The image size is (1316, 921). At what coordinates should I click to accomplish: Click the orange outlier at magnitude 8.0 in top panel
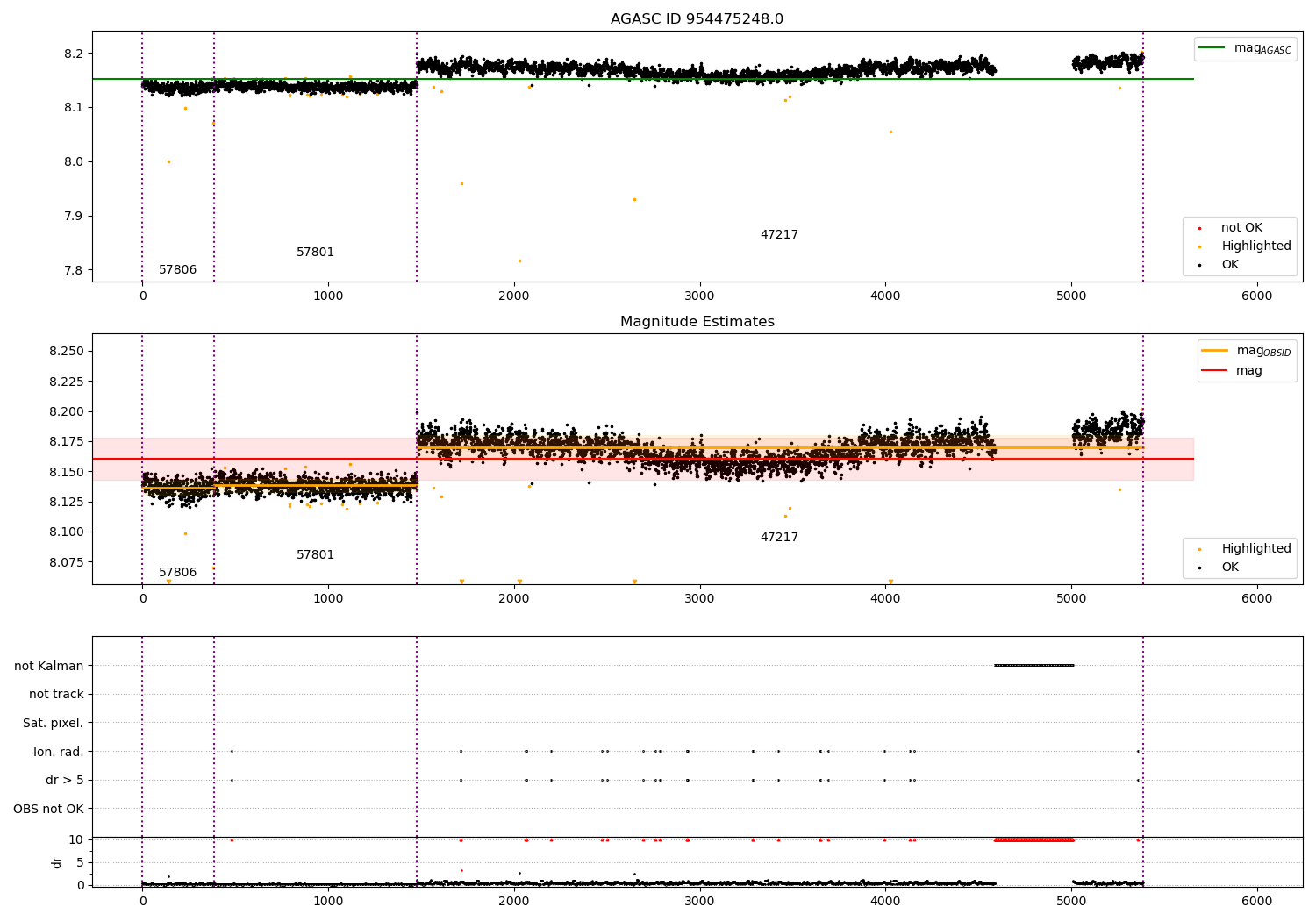(x=168, y=161)
